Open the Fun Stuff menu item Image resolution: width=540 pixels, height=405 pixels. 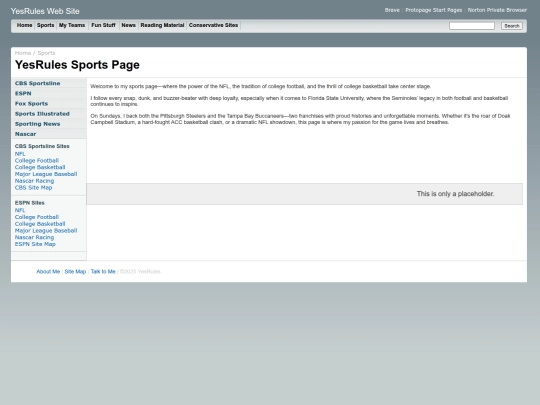(x=103, y=25)
